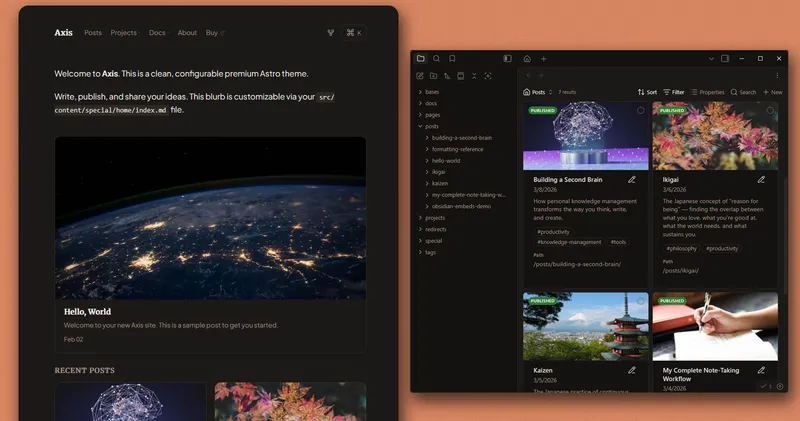Click the focus/target icon in explorer toolbar

pos(488,76)
